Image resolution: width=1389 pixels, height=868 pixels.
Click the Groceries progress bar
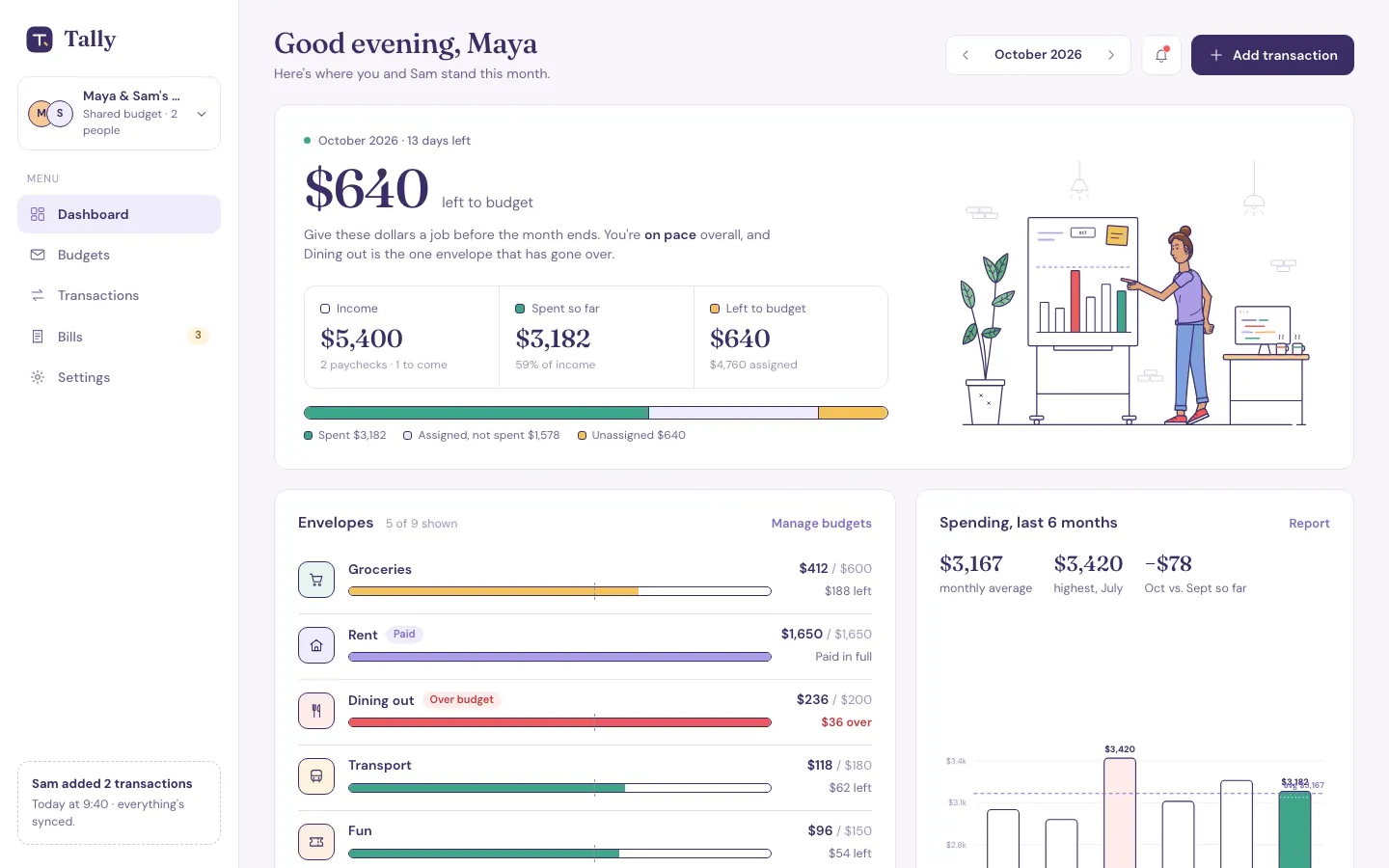[x=559, y=591]
